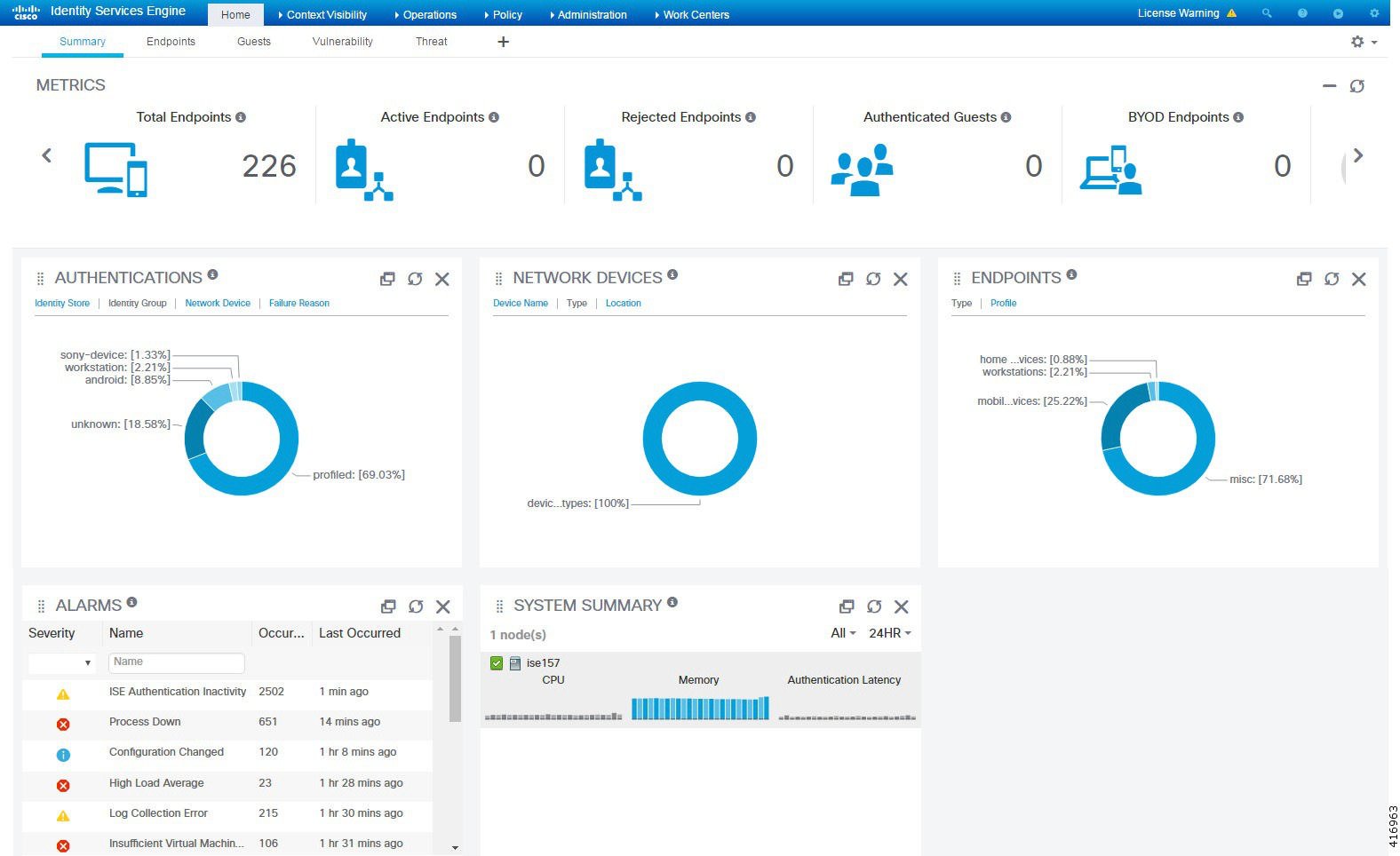
Task: Click the BYOD Endpoints info icon
Action: pyautogui.click(x=1238, y=117)
